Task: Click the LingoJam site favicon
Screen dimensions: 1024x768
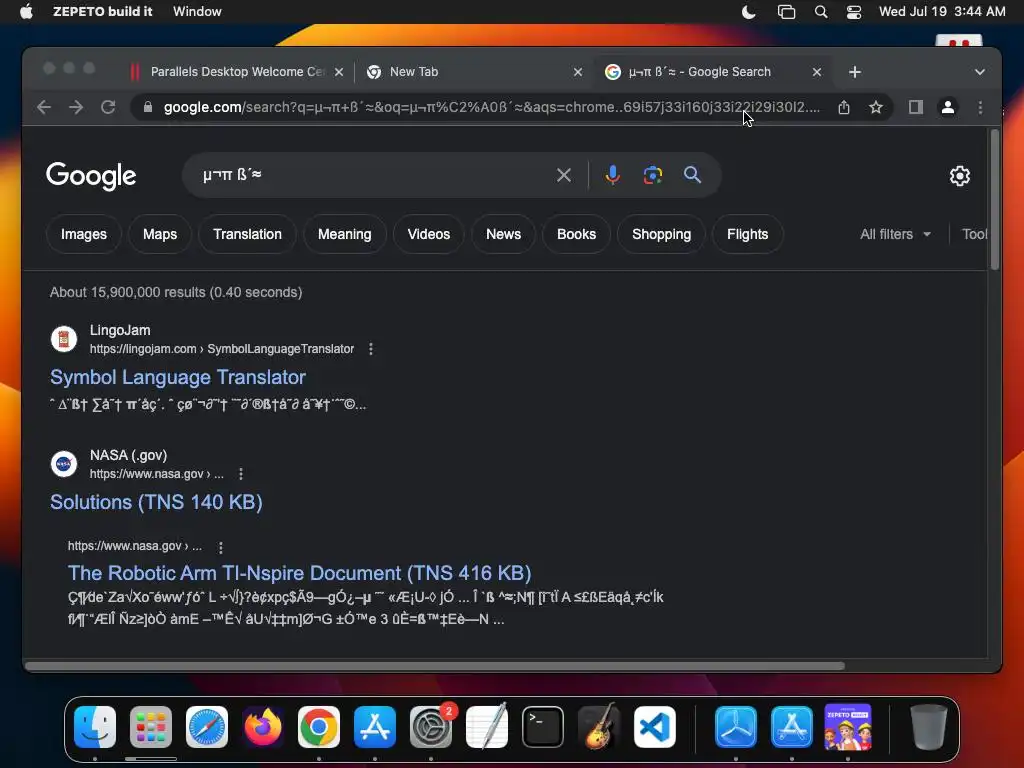Action: pyautogui.click(x=64, y=339)
